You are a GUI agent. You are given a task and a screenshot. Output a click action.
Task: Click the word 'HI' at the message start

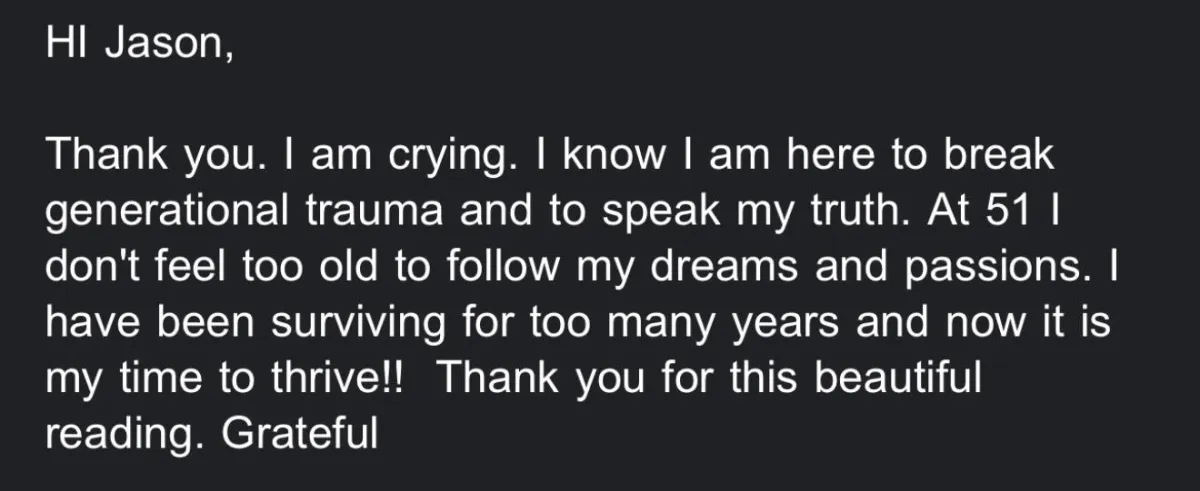click(66, 47)
